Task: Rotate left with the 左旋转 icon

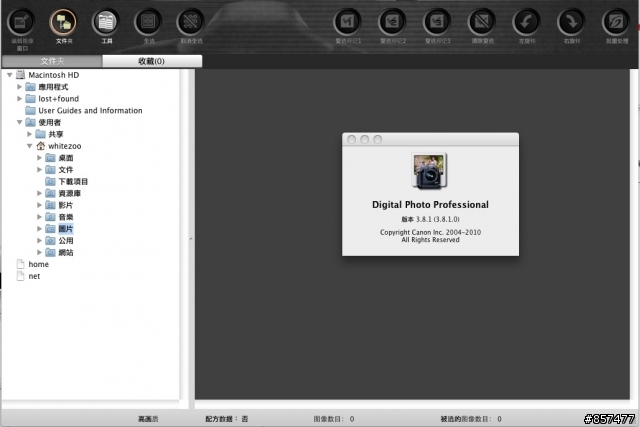Action: pyautogui.click(x=527, y=22)
